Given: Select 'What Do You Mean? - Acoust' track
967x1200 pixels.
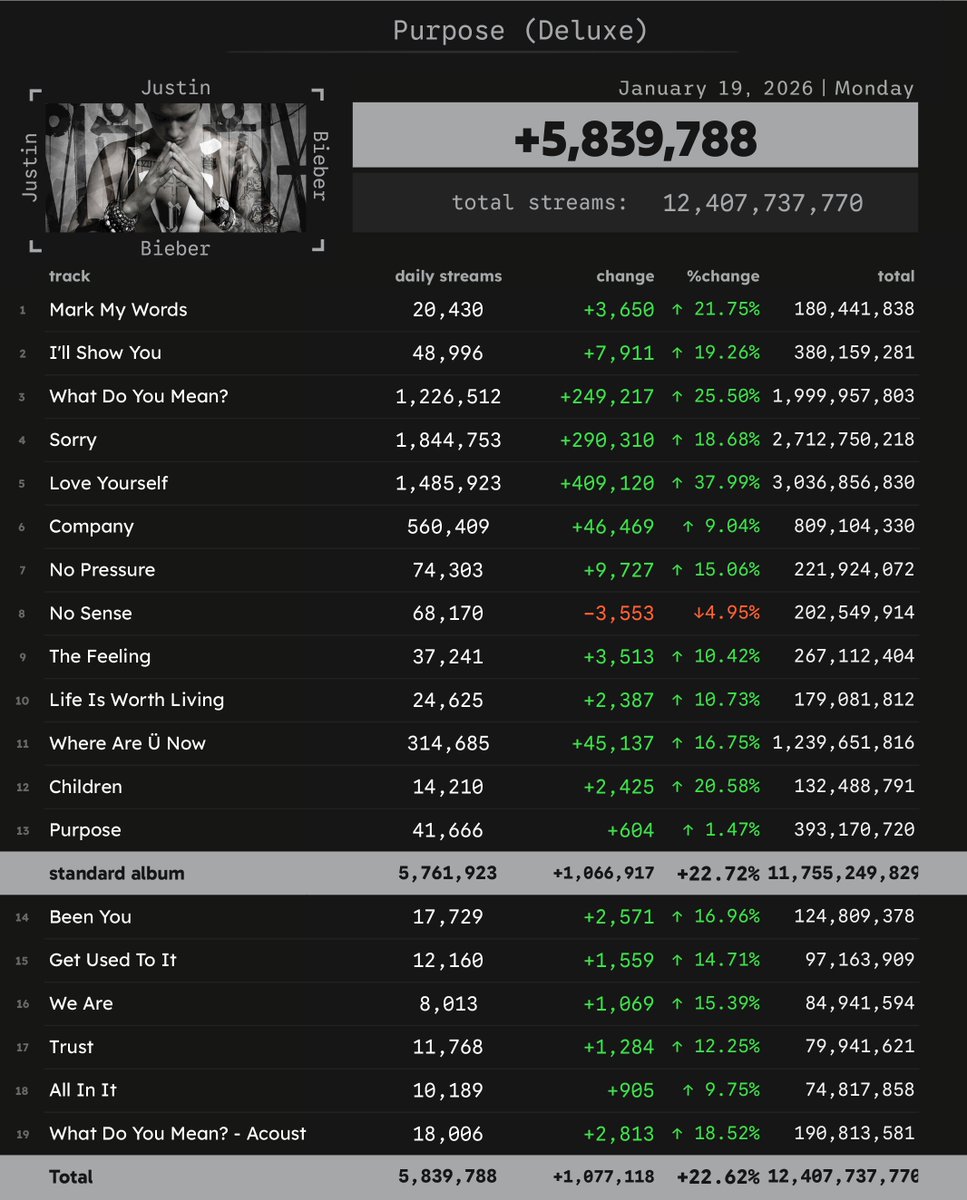Looking at the screenshot, I should [178, 1133].
